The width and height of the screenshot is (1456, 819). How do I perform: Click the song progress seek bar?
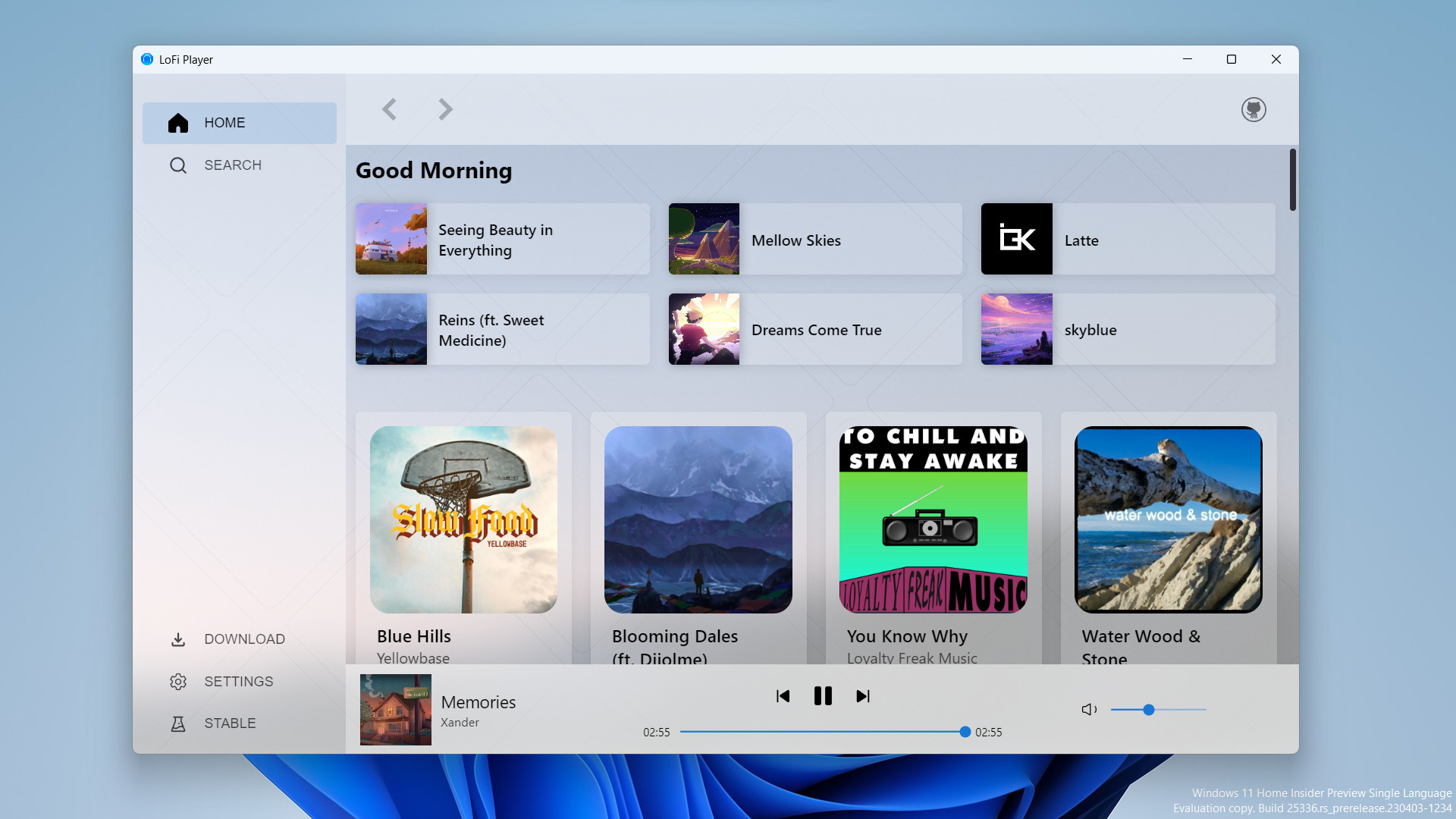[x=823, y=732]
